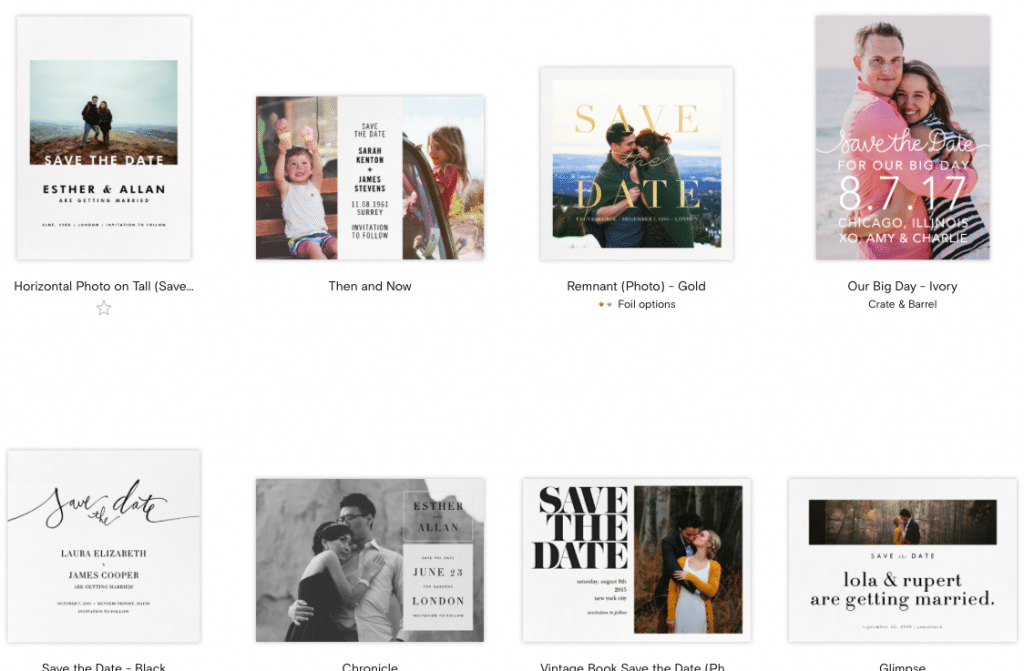Select the Our Big Day 8.7.17 card thumbnail
The image size is (1024, 671).
coord(902,138)
